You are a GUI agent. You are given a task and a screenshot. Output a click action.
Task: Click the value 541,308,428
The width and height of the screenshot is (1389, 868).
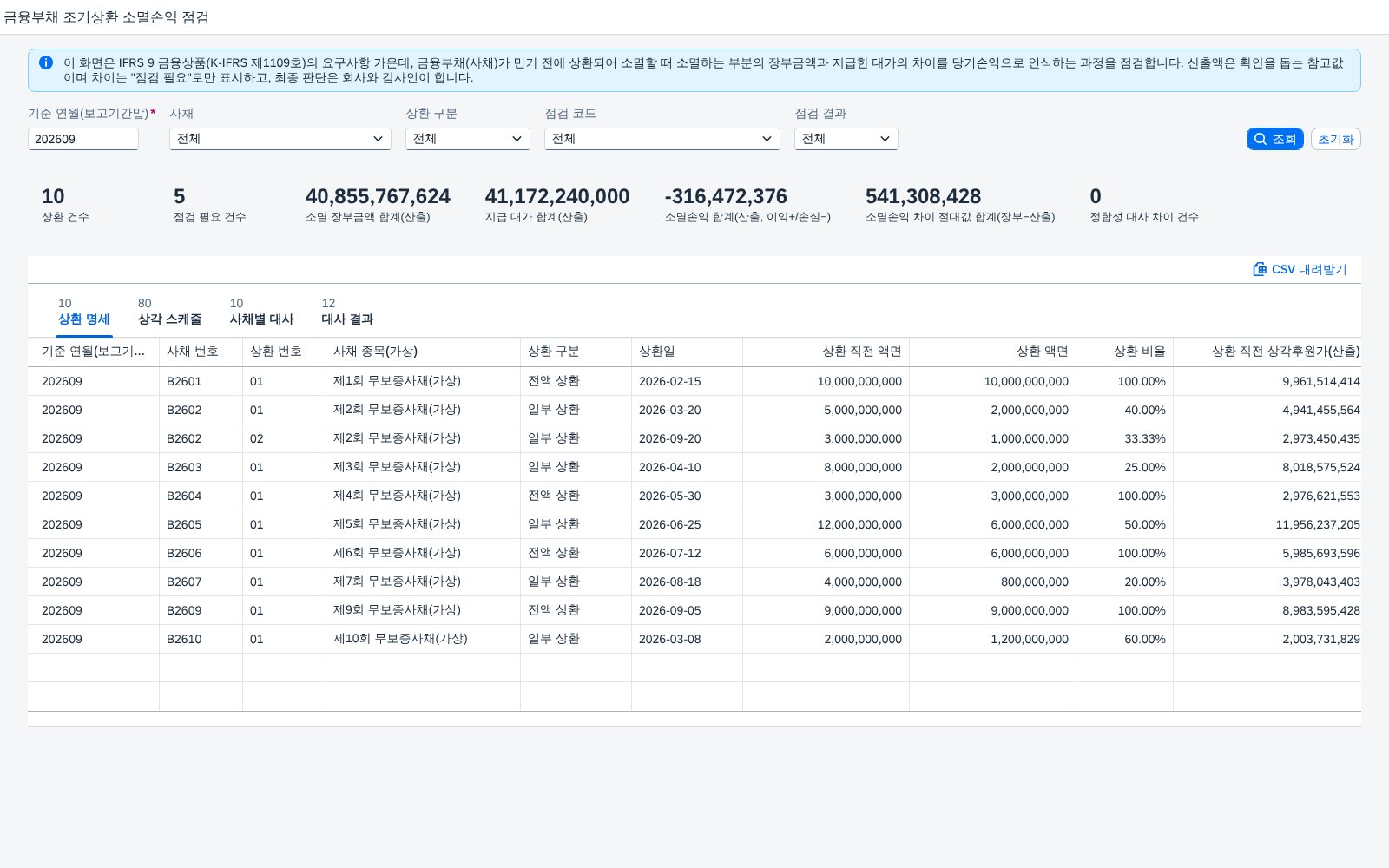pos(923,196)
